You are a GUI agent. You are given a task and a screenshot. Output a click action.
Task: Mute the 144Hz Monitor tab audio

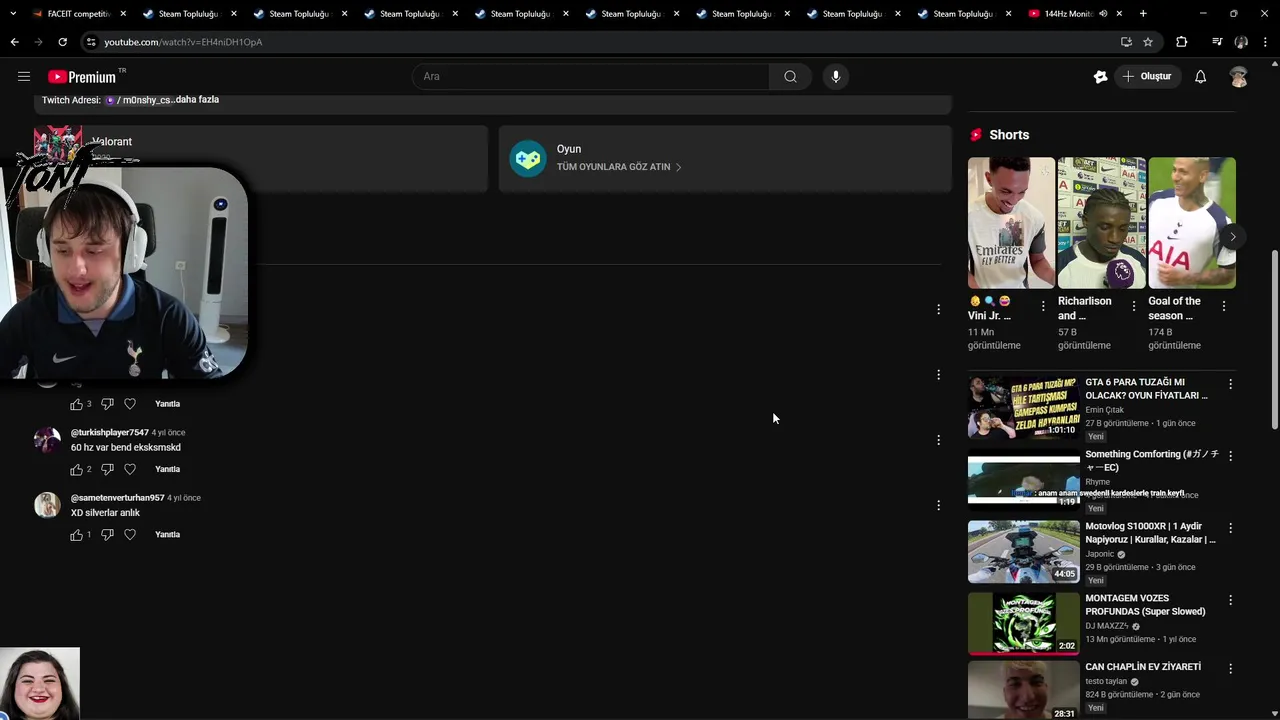click(x=1103, y=14)
